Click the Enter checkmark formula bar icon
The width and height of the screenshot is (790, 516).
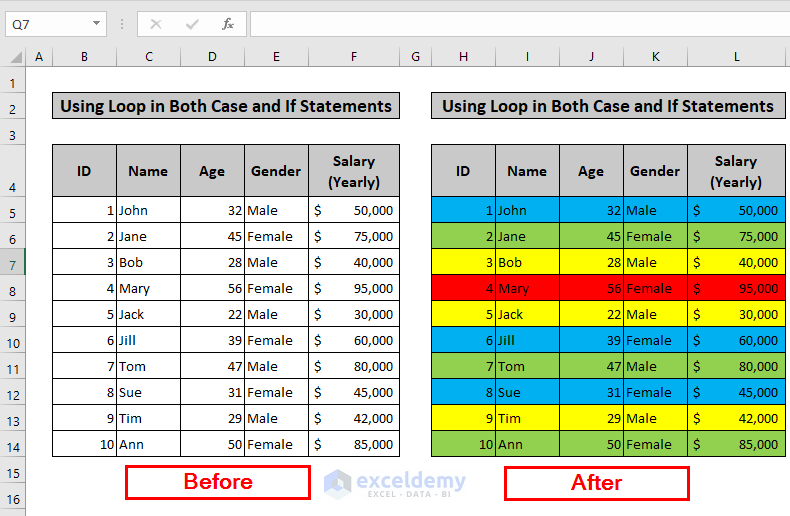(192, 24)
